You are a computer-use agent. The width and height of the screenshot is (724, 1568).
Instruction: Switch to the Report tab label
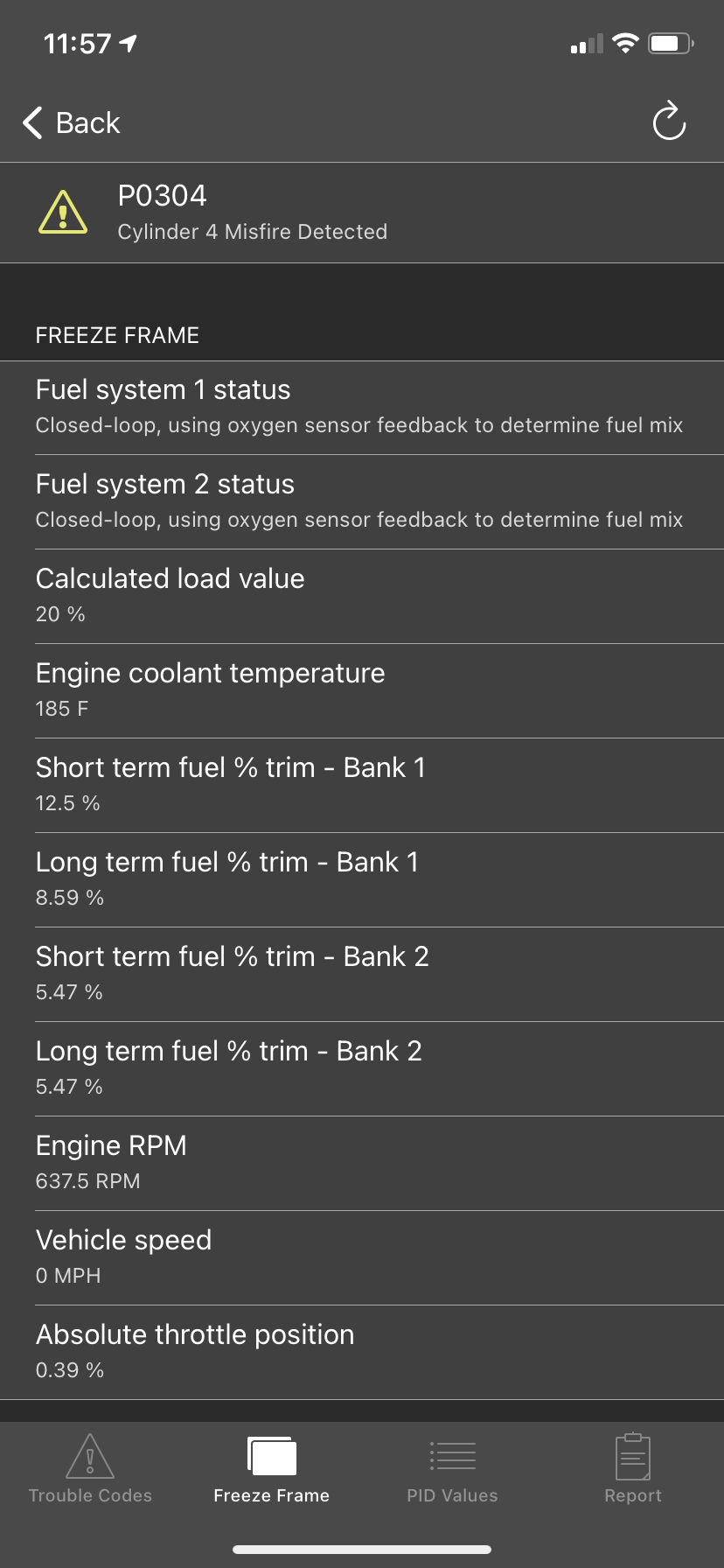(633, 1495)
